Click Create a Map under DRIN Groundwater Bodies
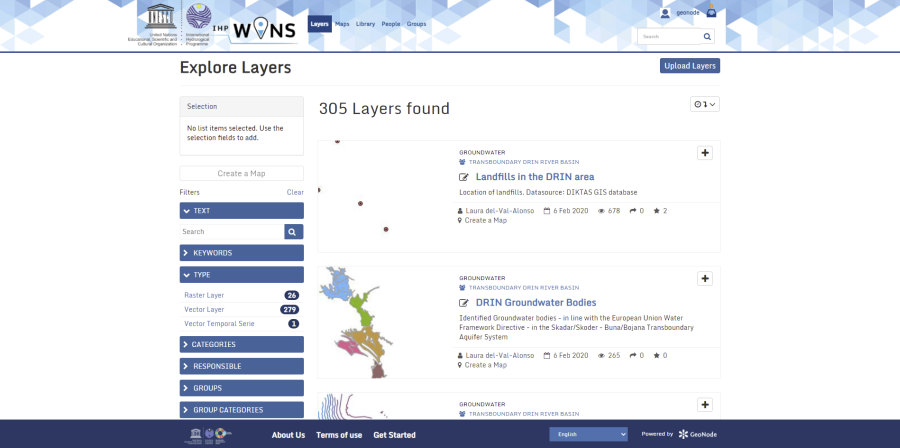Screen dimensions: 900x448 [486, 365]
